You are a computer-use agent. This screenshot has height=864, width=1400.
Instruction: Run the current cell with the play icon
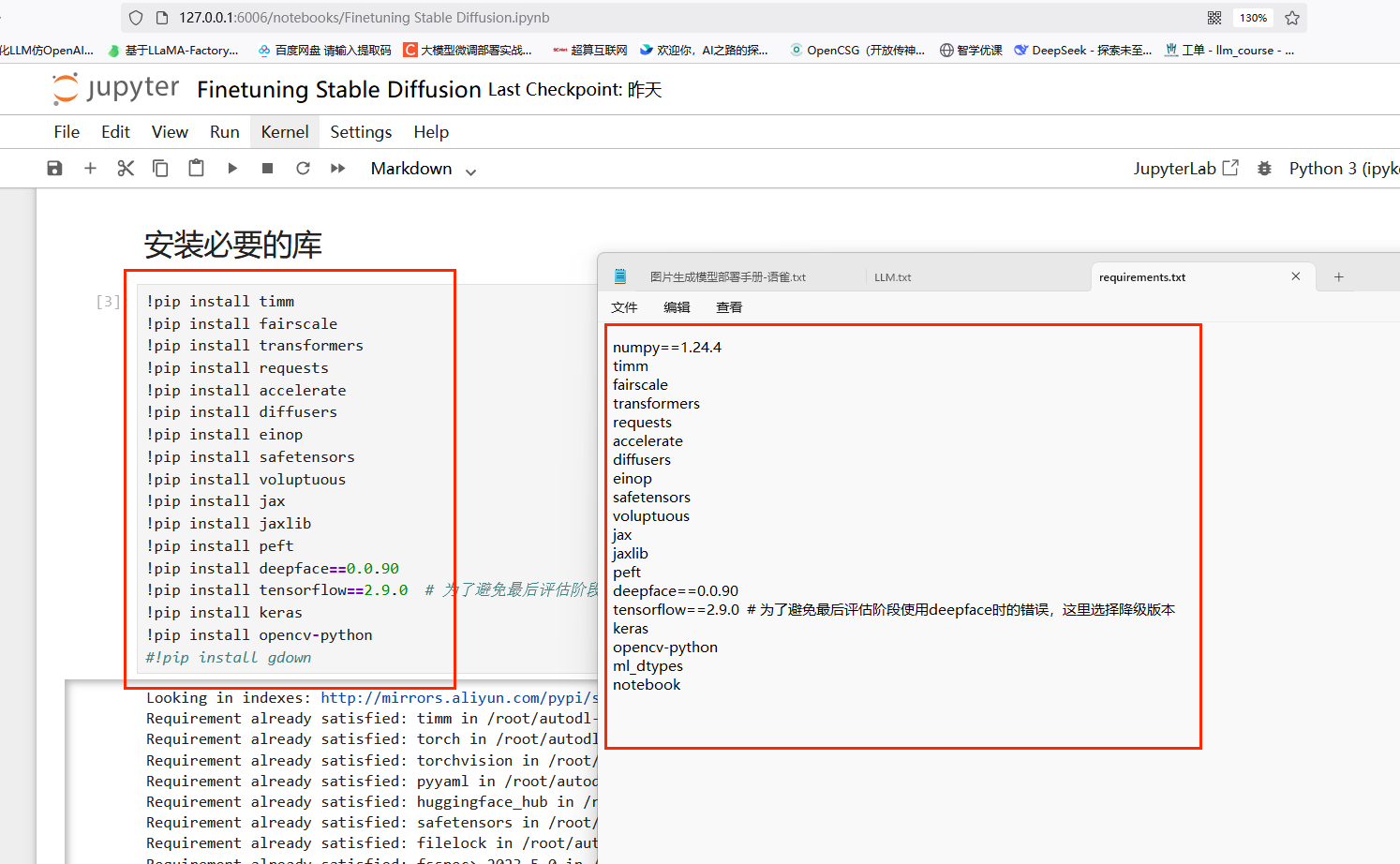232,169
